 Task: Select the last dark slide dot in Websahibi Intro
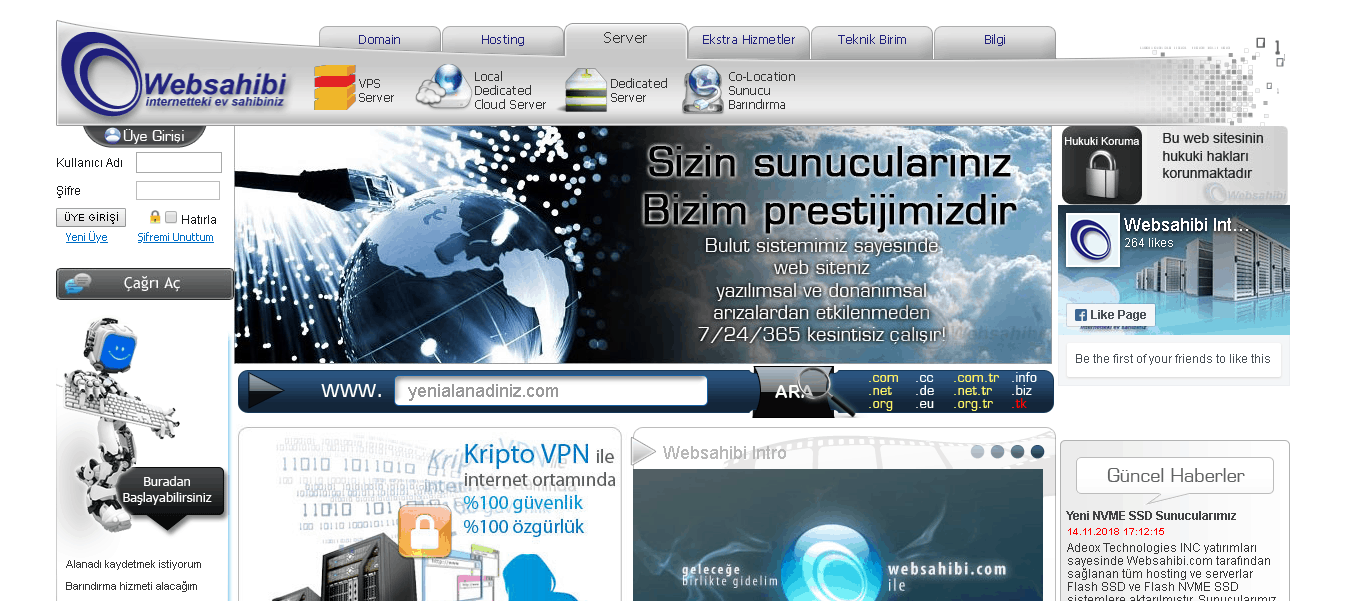point(1037,452)
